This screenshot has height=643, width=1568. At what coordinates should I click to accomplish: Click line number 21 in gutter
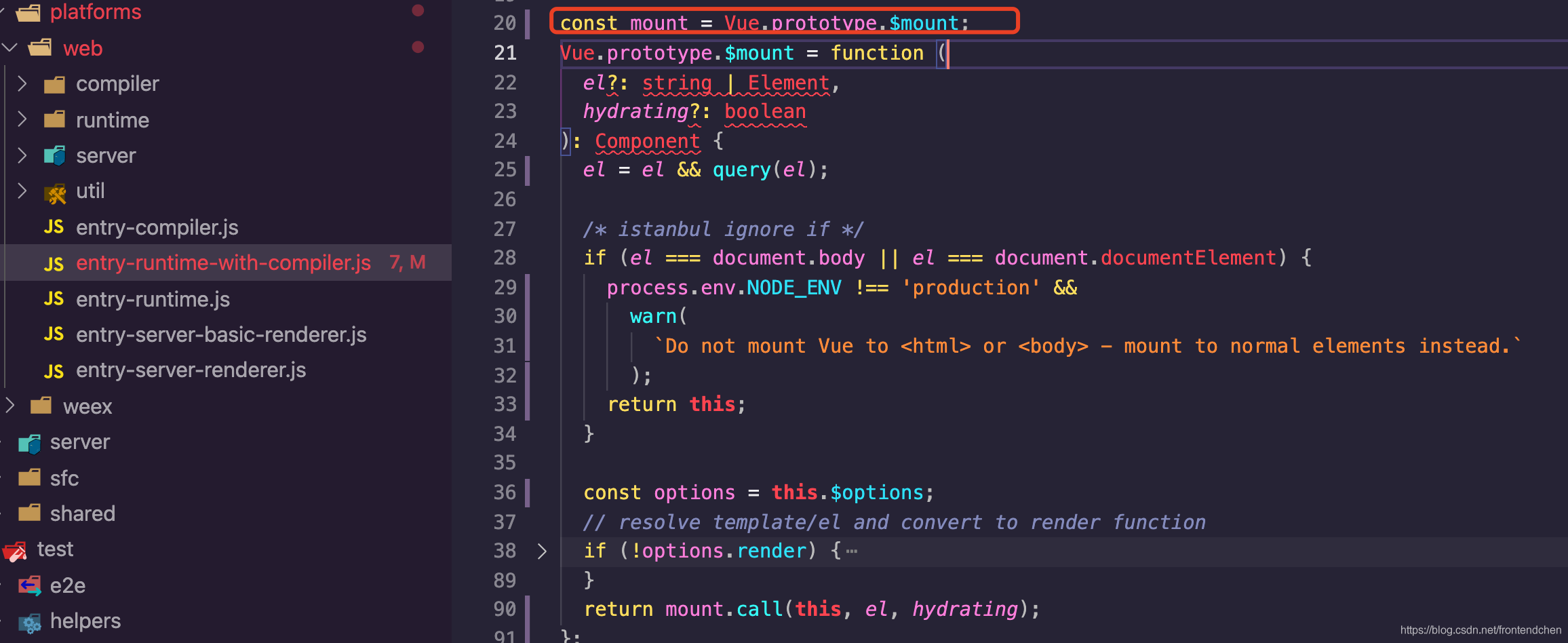(x=505, y=53)
